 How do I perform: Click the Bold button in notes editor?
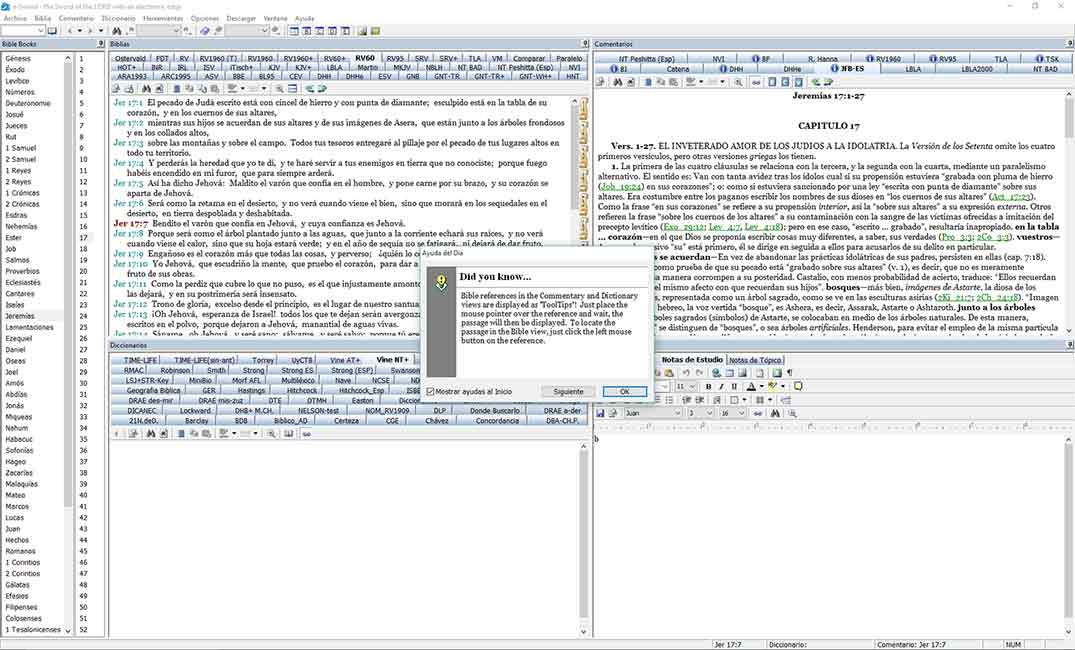click(708, 387)
